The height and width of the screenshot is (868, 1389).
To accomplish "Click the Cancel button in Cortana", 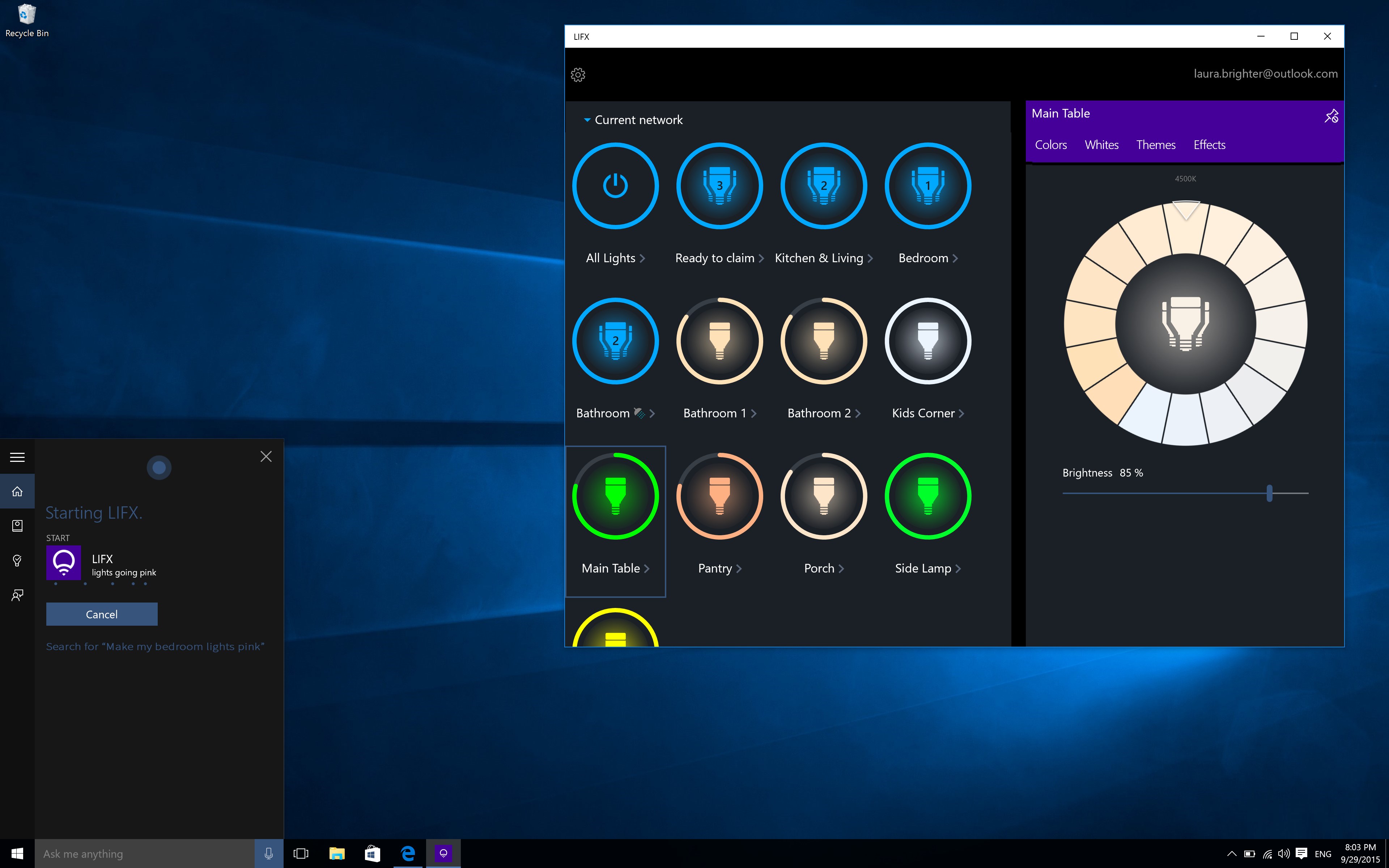I will click(x=101, y=614).
